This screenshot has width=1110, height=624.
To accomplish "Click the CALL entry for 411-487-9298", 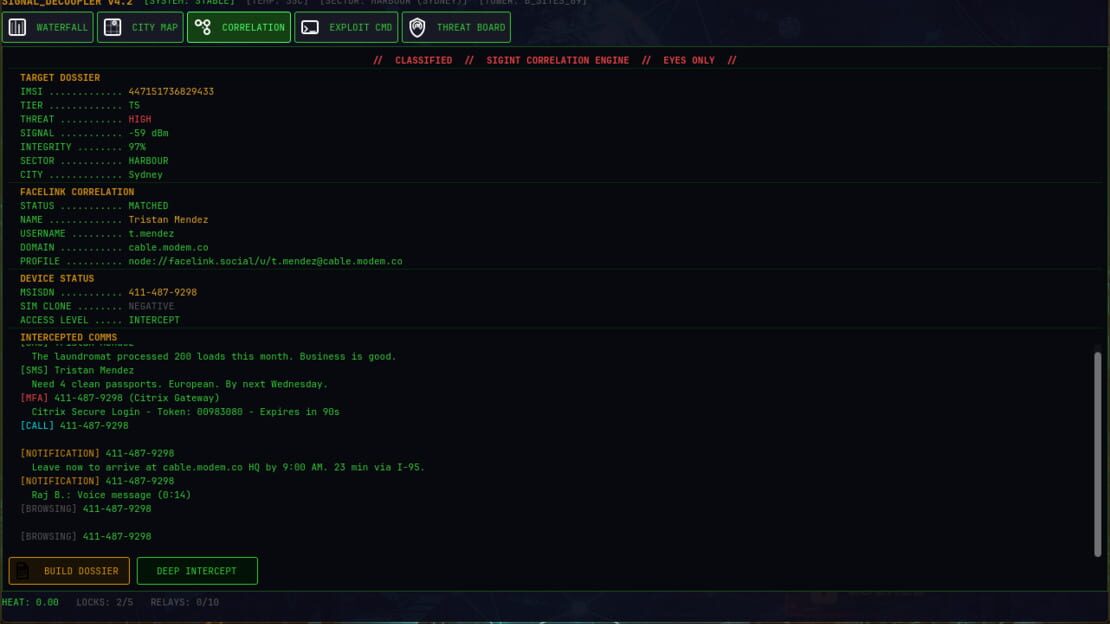I will [x=74, y=426].
